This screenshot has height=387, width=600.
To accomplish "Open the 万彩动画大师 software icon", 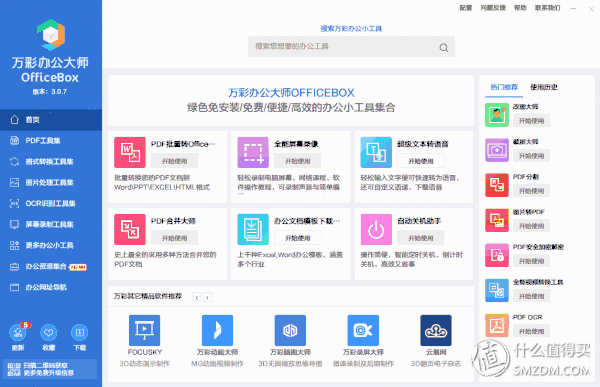I will tap(217, 330).
